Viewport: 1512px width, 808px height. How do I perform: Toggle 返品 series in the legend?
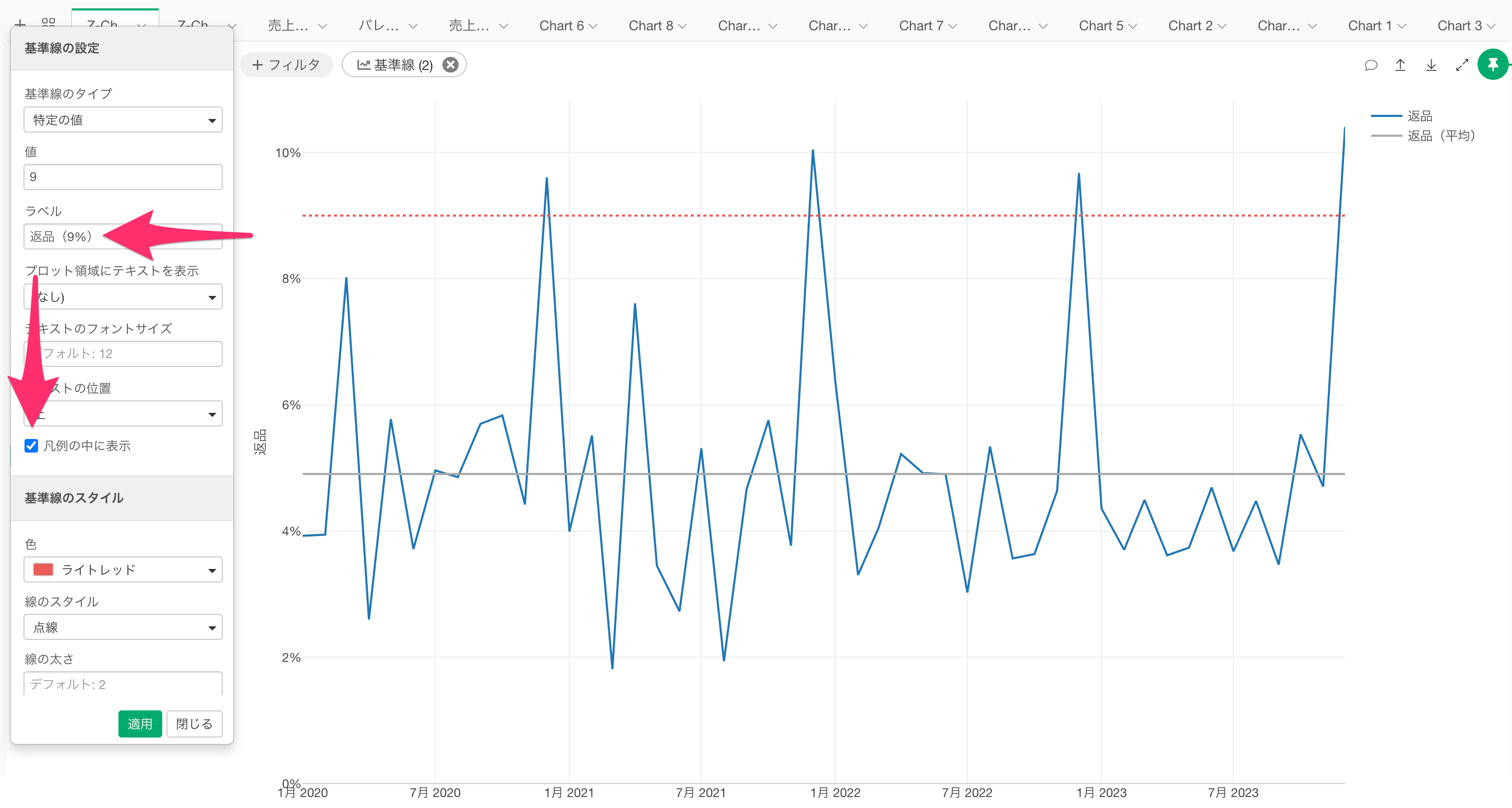click(1419, 116)
